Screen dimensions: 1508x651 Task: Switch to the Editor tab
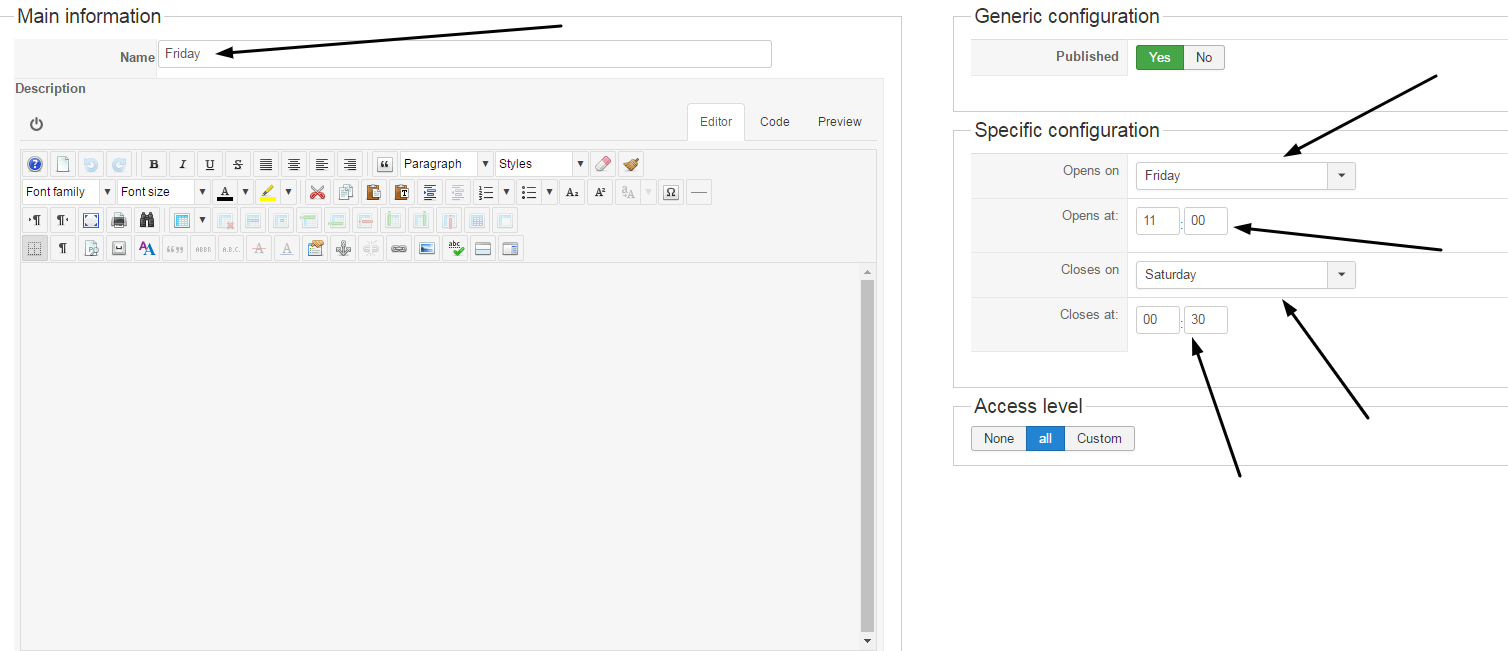pyautogui.click(x=716, y=122)
